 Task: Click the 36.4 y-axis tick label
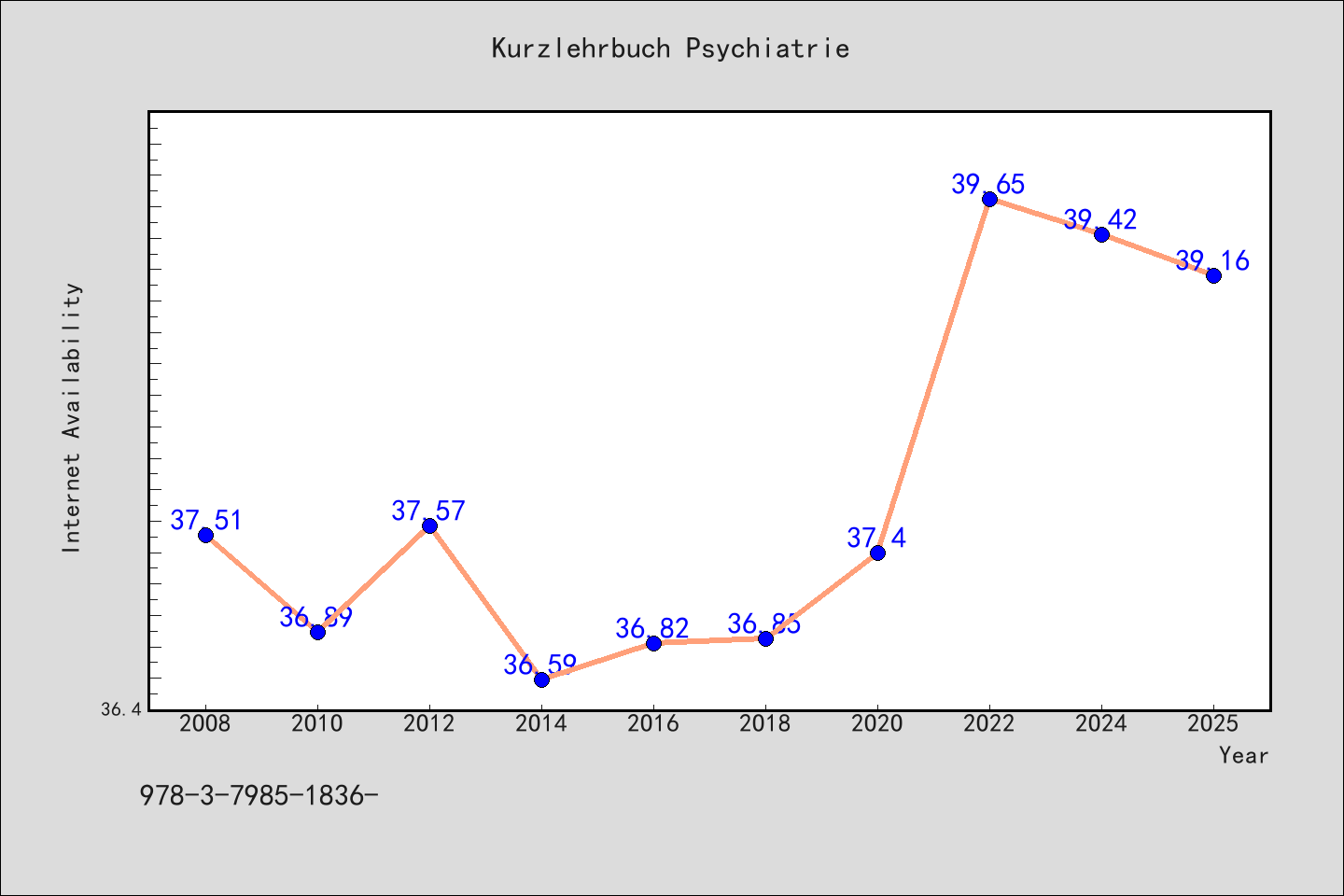pos(120,709)
